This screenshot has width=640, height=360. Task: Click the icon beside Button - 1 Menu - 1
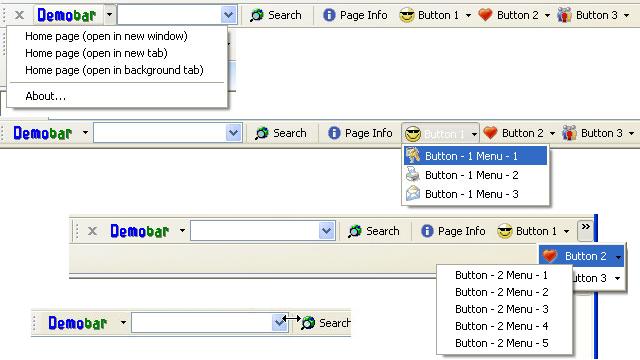413,156
